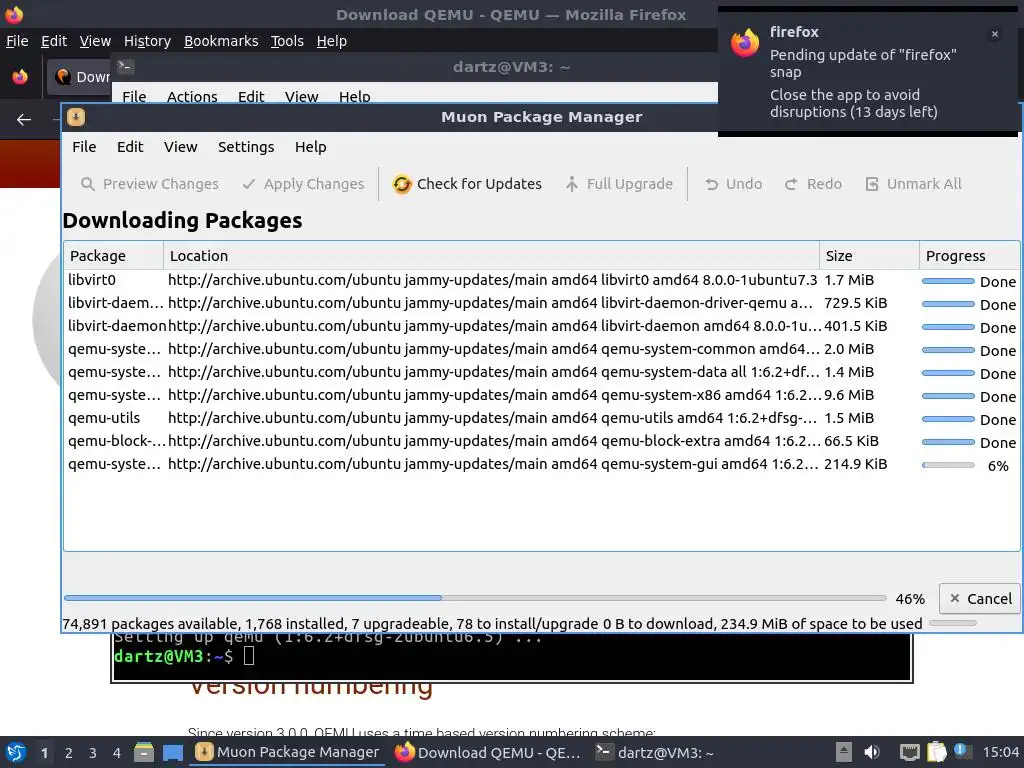The image size is (1024, 768).
Task: Click the clipboard icon in system tray
Action: coord(936,752)
